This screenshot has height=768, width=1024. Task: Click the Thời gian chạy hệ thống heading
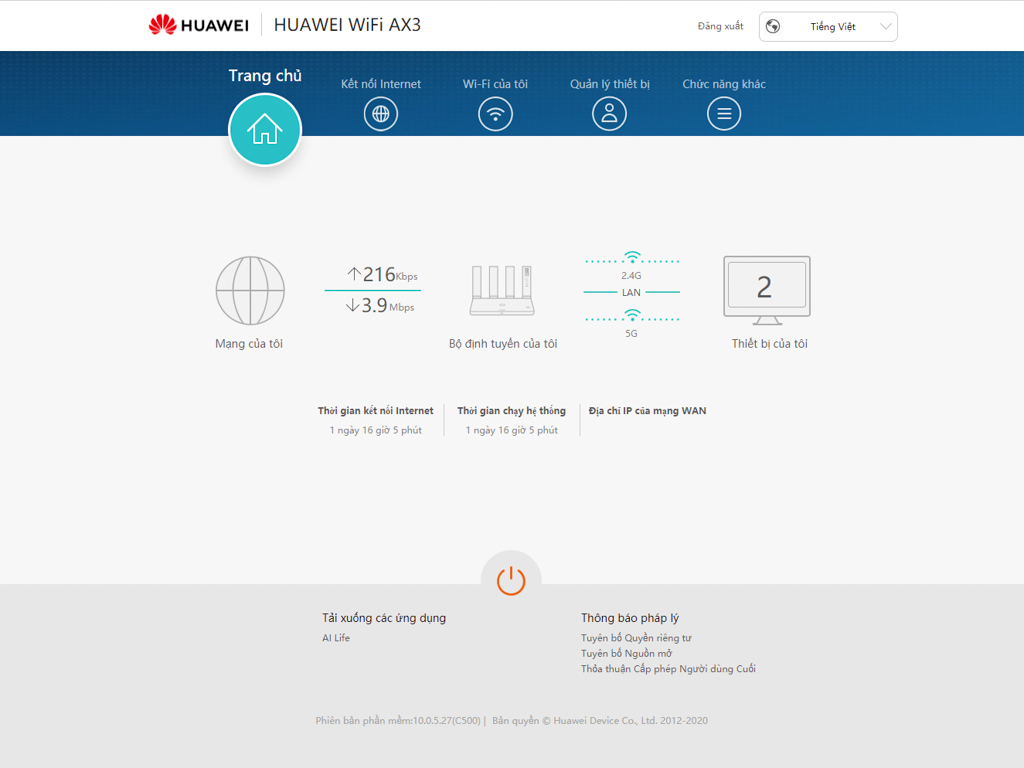pyautogui.click(x=511, y=411)
